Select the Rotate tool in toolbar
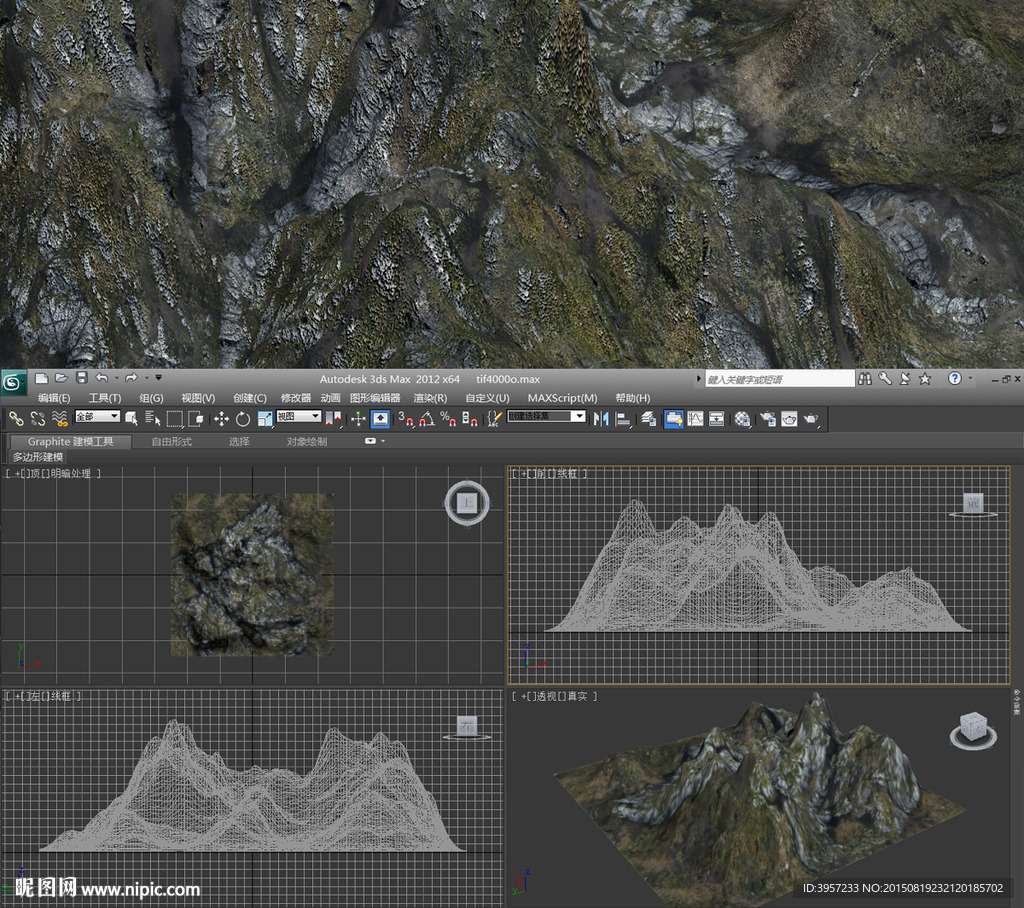This screenshot has width=1024, height=908. coord(243,419)
